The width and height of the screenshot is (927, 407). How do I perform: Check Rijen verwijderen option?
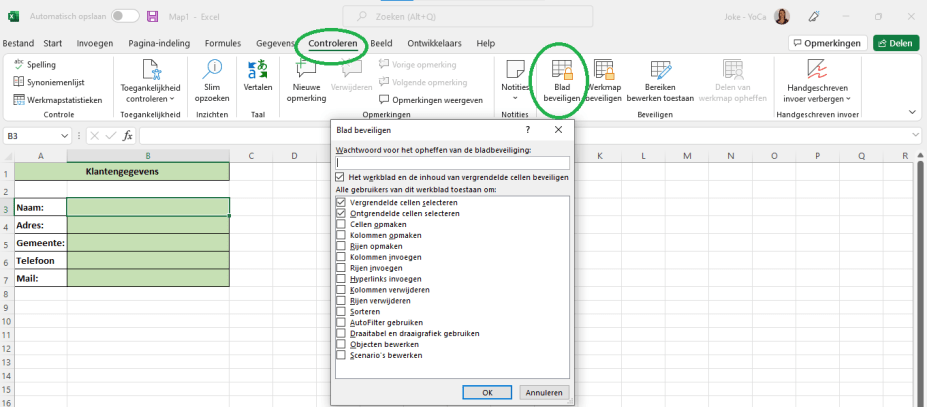pyautogui.click(x=341, y=301)
